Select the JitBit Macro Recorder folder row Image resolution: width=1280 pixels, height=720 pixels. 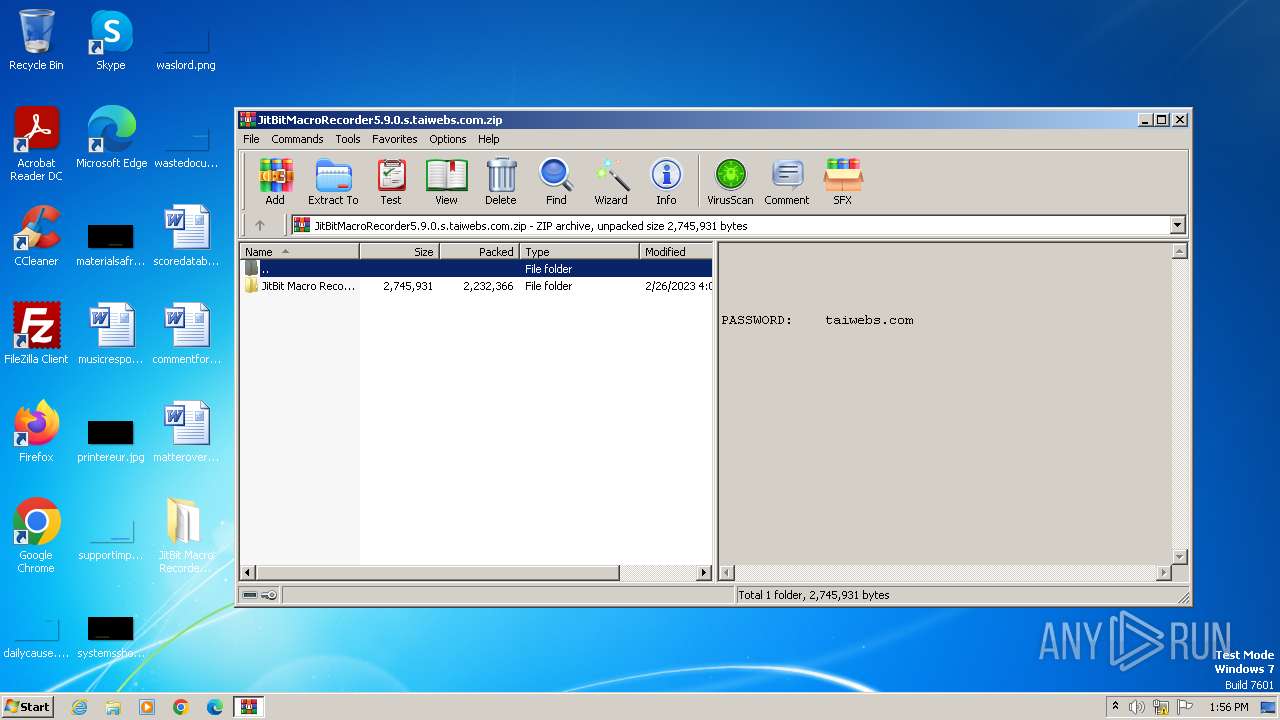tap(476, 286)
